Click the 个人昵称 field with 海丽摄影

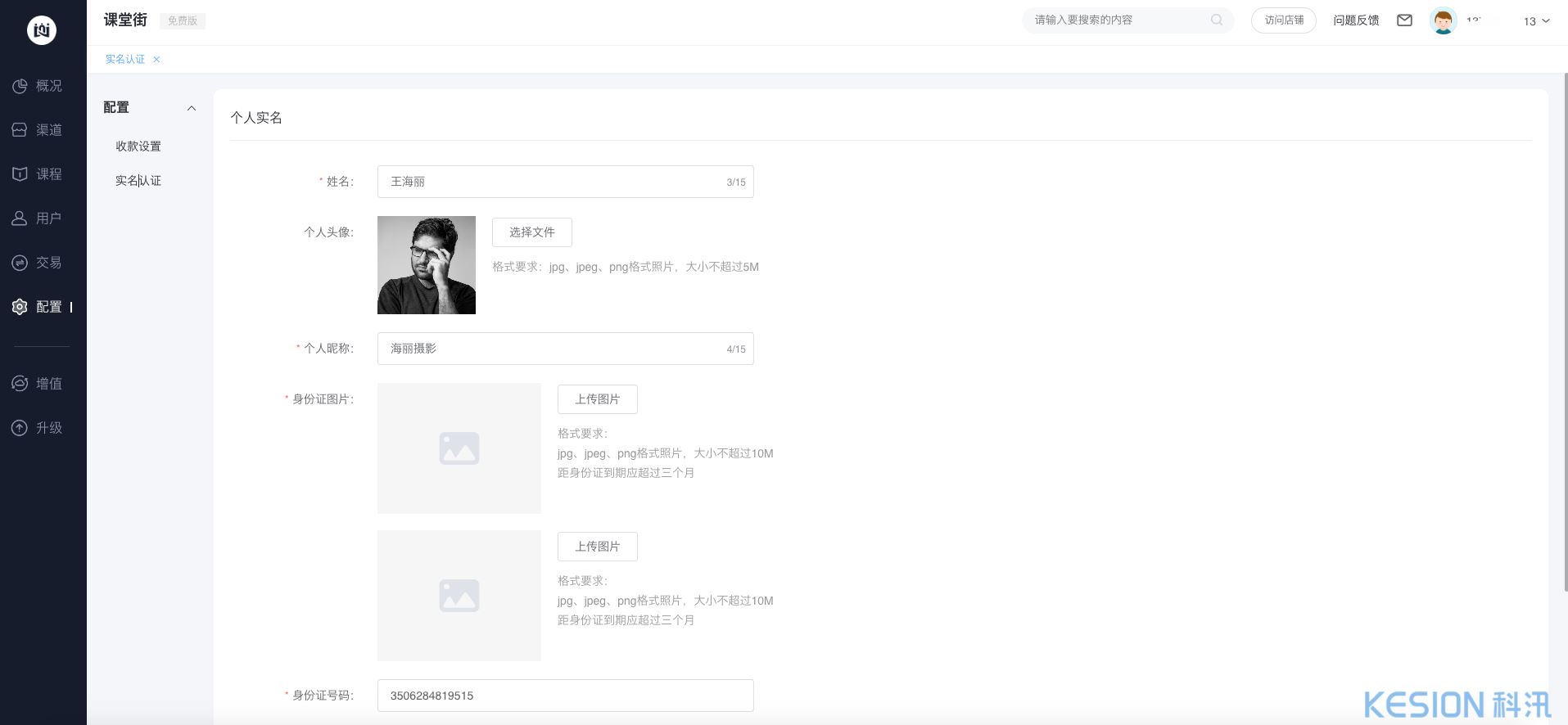[x=566, y=349]
